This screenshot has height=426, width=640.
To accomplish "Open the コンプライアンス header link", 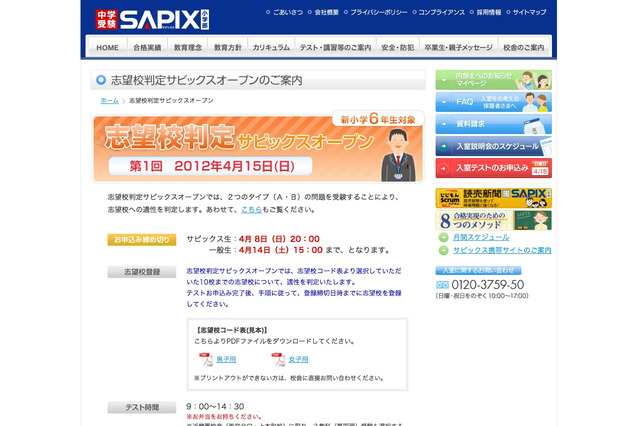I will [442, 12].
